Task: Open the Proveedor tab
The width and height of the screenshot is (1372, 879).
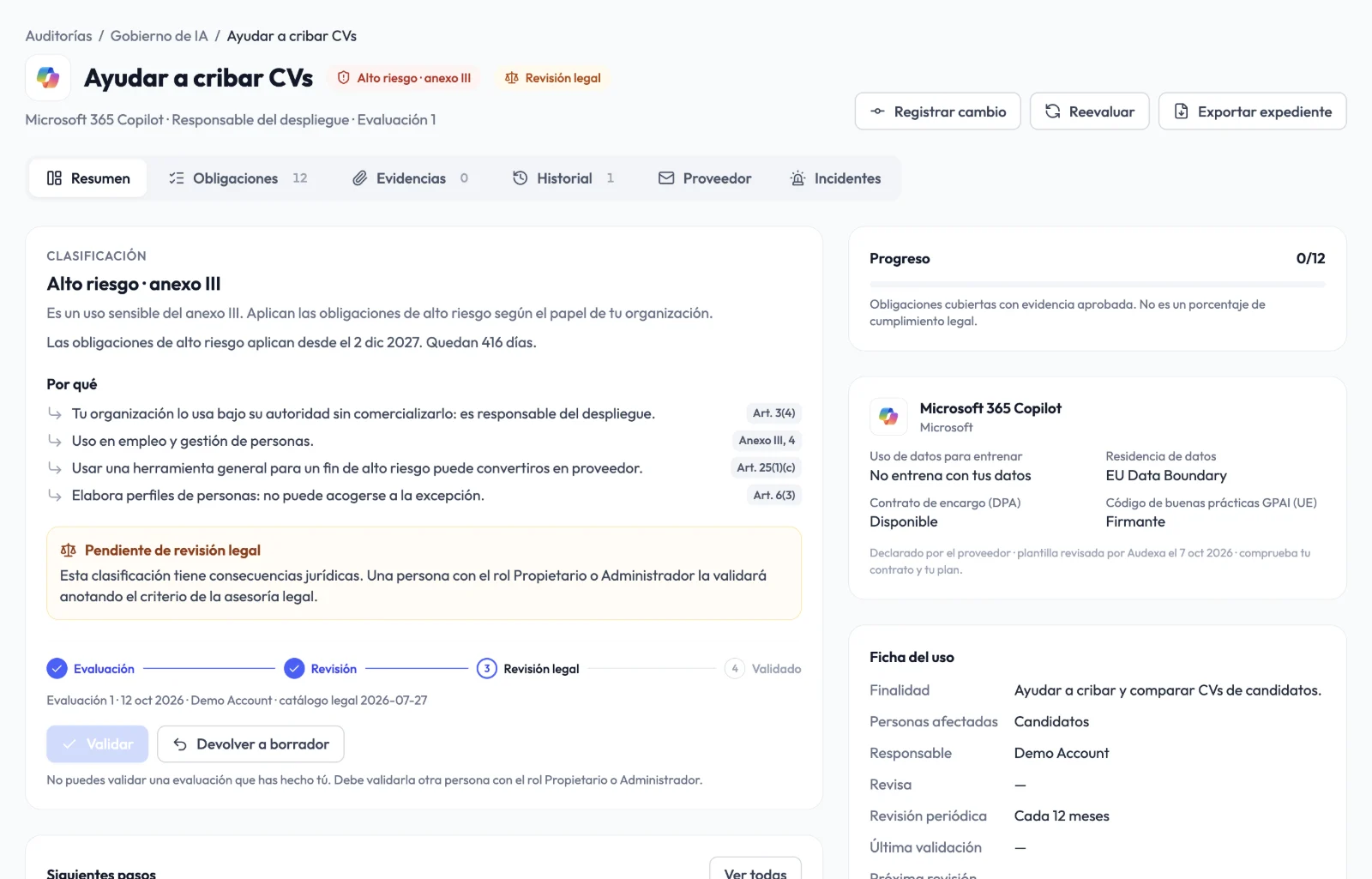Action: click(705, 178)
